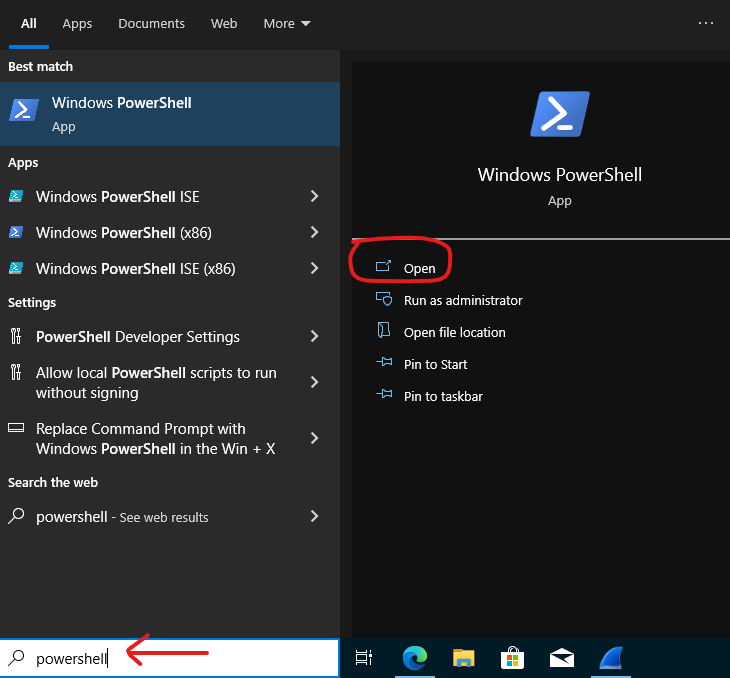The image size is (730, 678).
Task: Open Allow local PowerShell scripts setting
Action: point(170,383)
